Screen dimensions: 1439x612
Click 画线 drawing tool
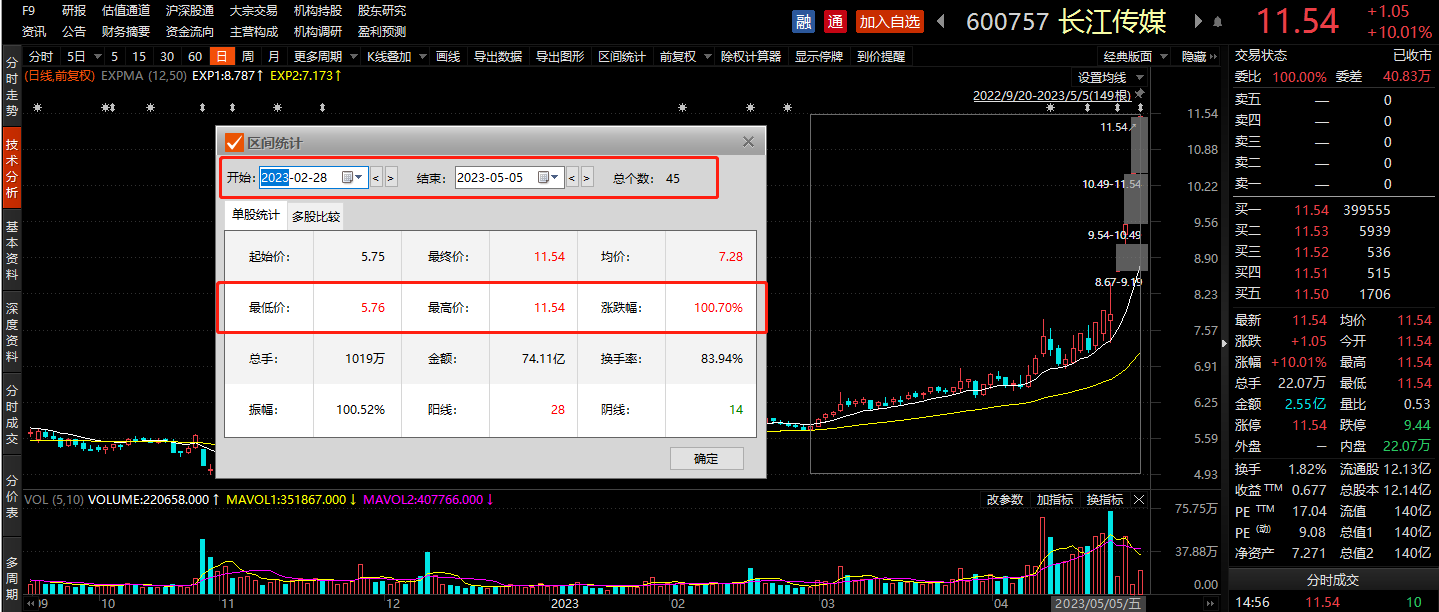click(x=448, y=57)
